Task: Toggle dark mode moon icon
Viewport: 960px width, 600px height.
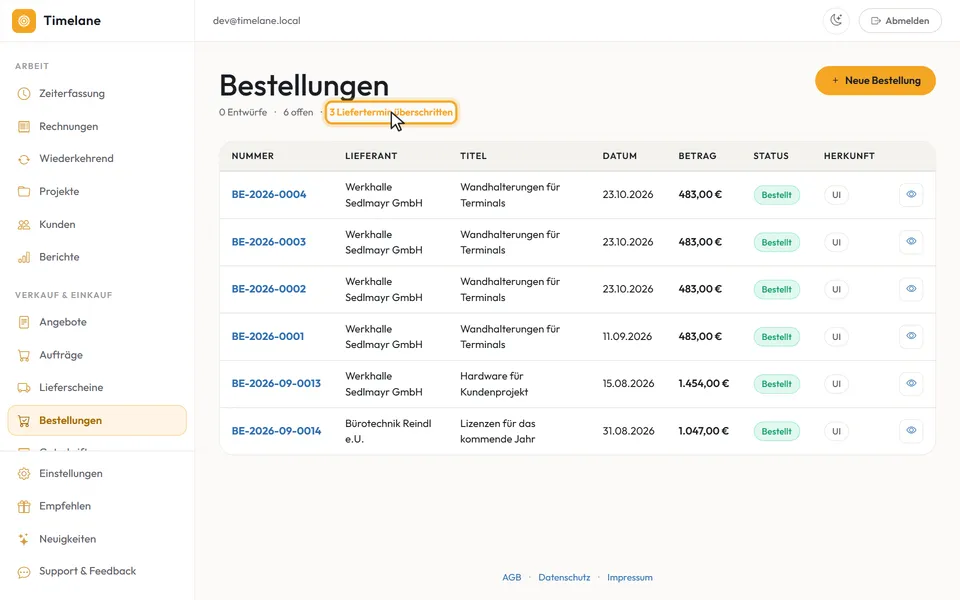Action: coord(836,21)
